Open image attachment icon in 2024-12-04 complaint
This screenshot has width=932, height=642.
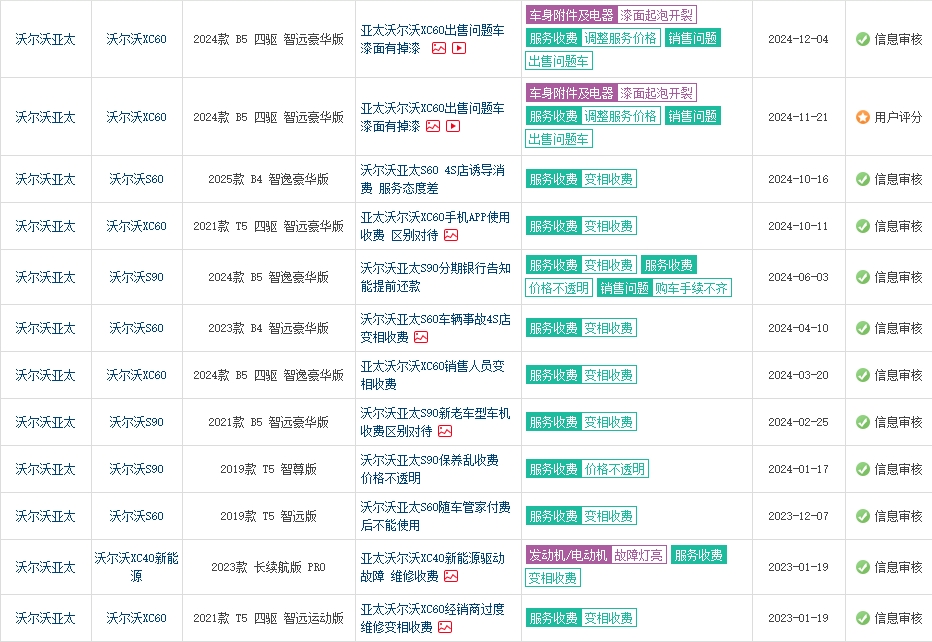[439, 48]
